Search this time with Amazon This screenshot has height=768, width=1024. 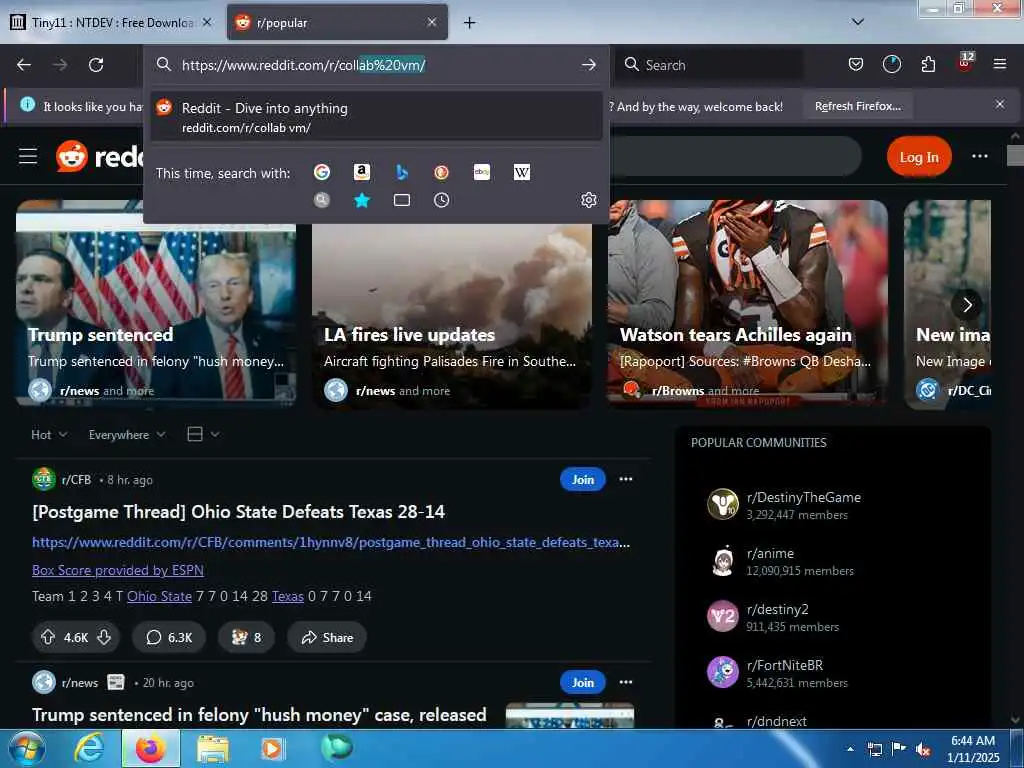coord(362,172)
